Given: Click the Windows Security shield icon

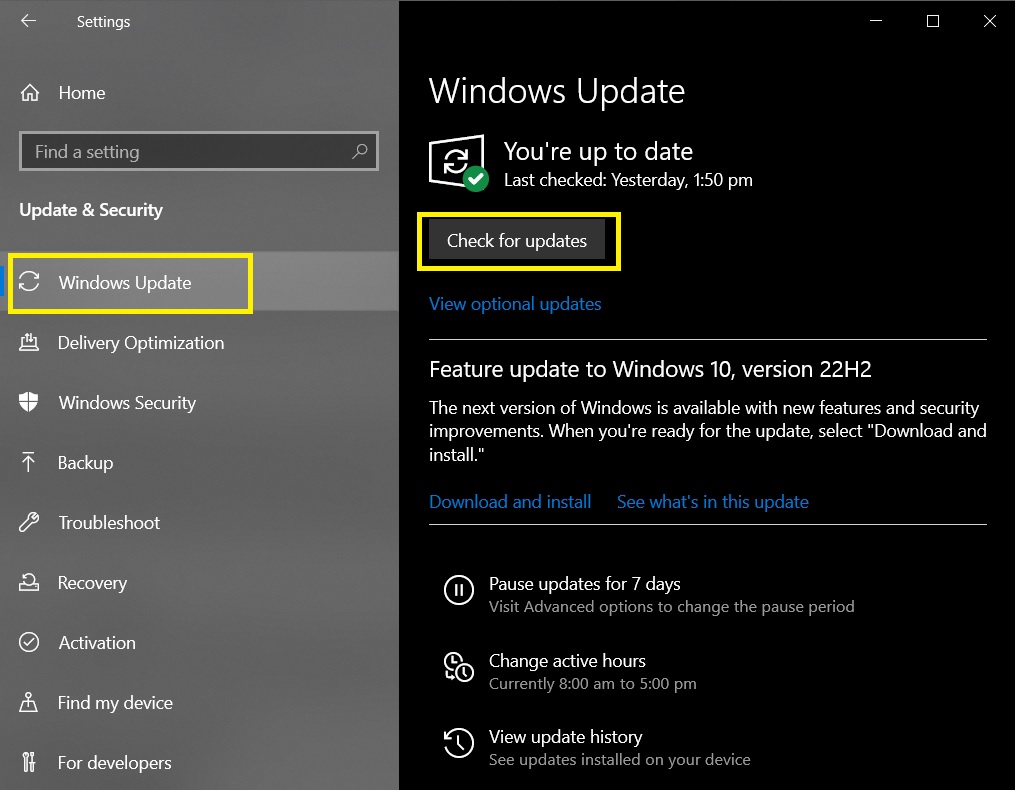Looking at the screenshot, I should [x=29, y=402].
